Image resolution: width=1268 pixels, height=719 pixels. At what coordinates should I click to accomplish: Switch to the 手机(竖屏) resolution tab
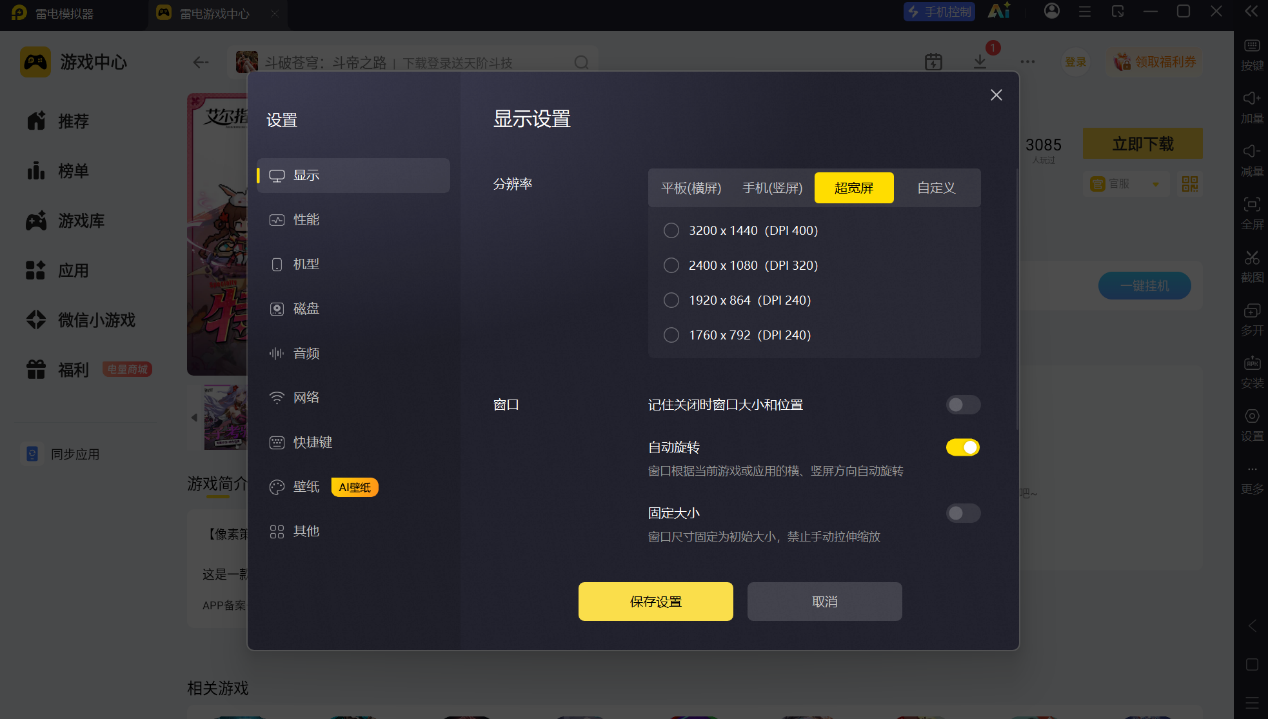[773, 188]
